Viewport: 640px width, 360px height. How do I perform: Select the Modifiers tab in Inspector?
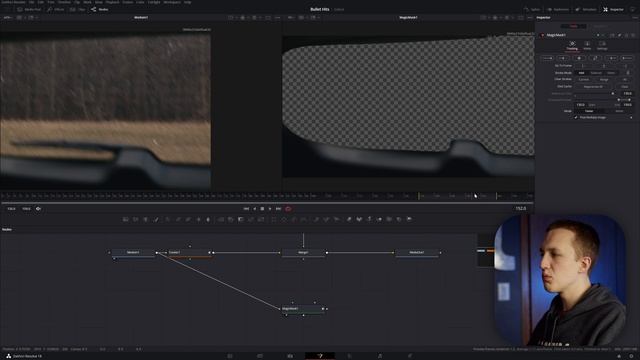(x=600, y=26)
